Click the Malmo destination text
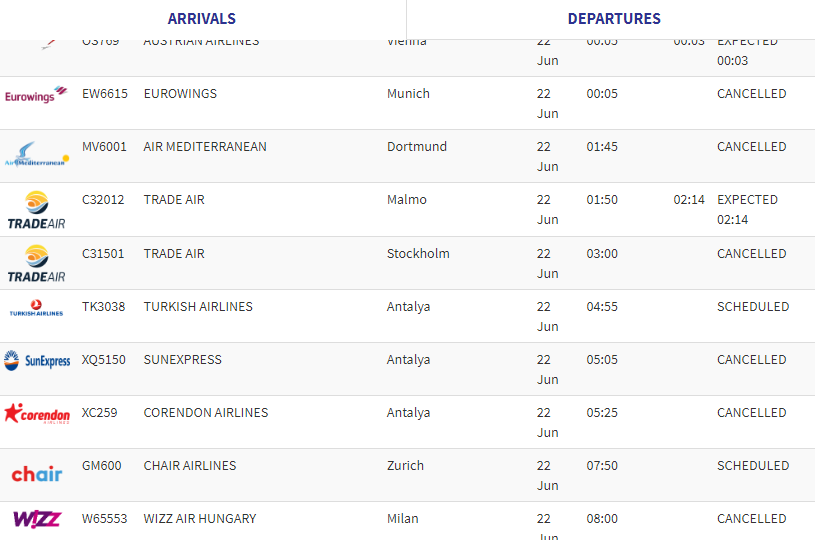Viewport: 815px width, 551px height. pos(406,200)
